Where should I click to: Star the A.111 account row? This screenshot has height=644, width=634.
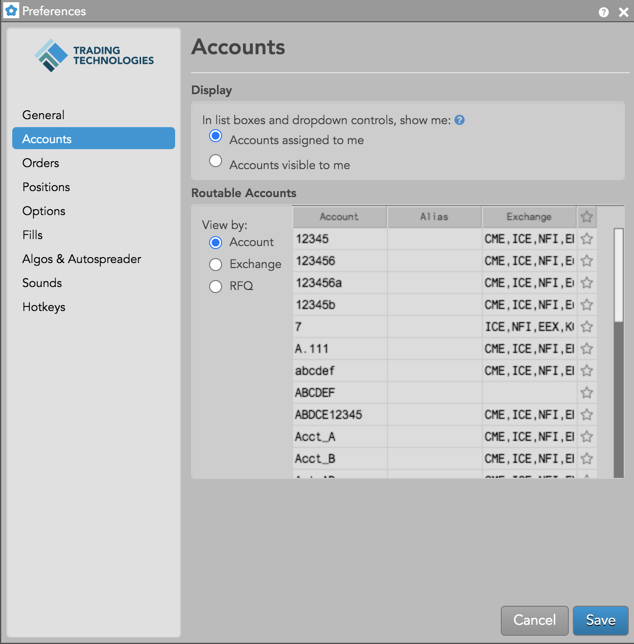pos(587,349)
